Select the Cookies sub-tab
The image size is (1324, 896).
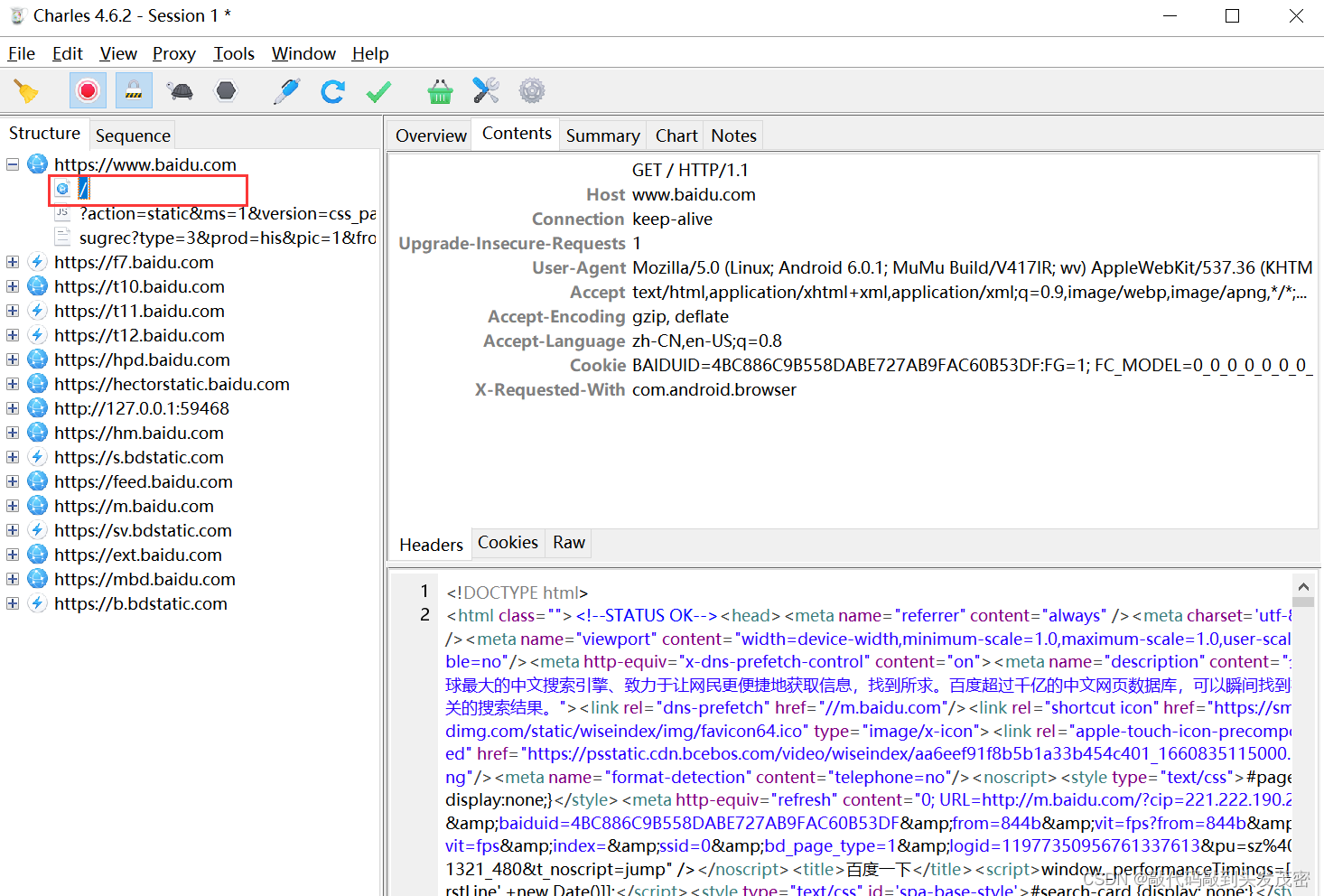pyautogui.click(x=508, y=542)
